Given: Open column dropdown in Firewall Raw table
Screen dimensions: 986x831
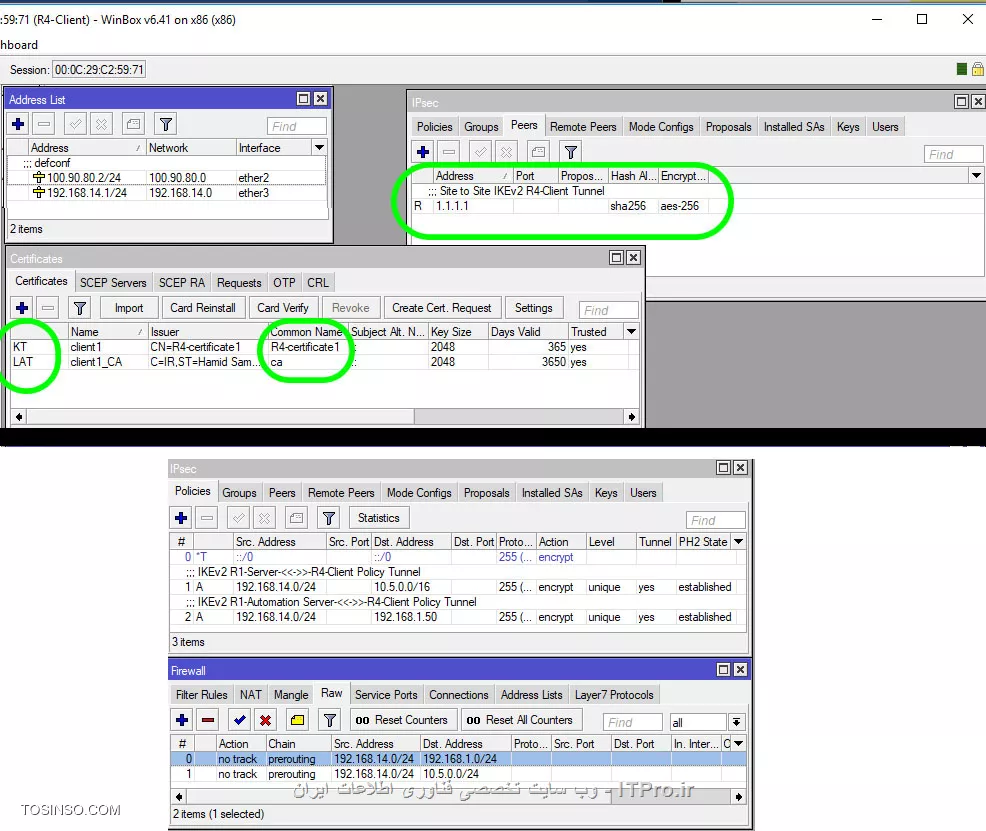Looking at the screenshot, I should click(x=739, y=743).
